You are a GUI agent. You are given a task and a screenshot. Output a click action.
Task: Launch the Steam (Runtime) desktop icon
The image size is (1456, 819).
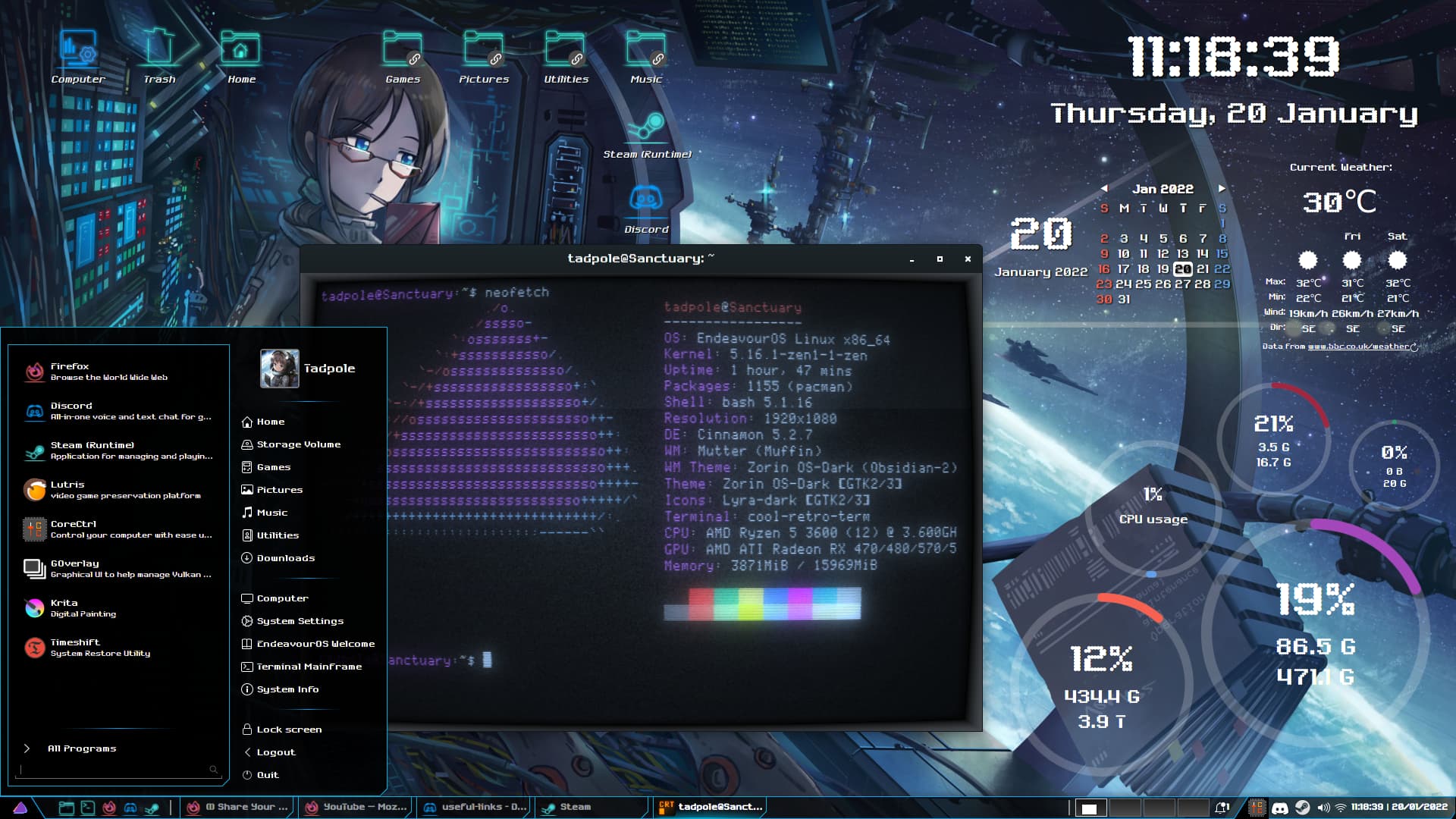pos(647,135)
